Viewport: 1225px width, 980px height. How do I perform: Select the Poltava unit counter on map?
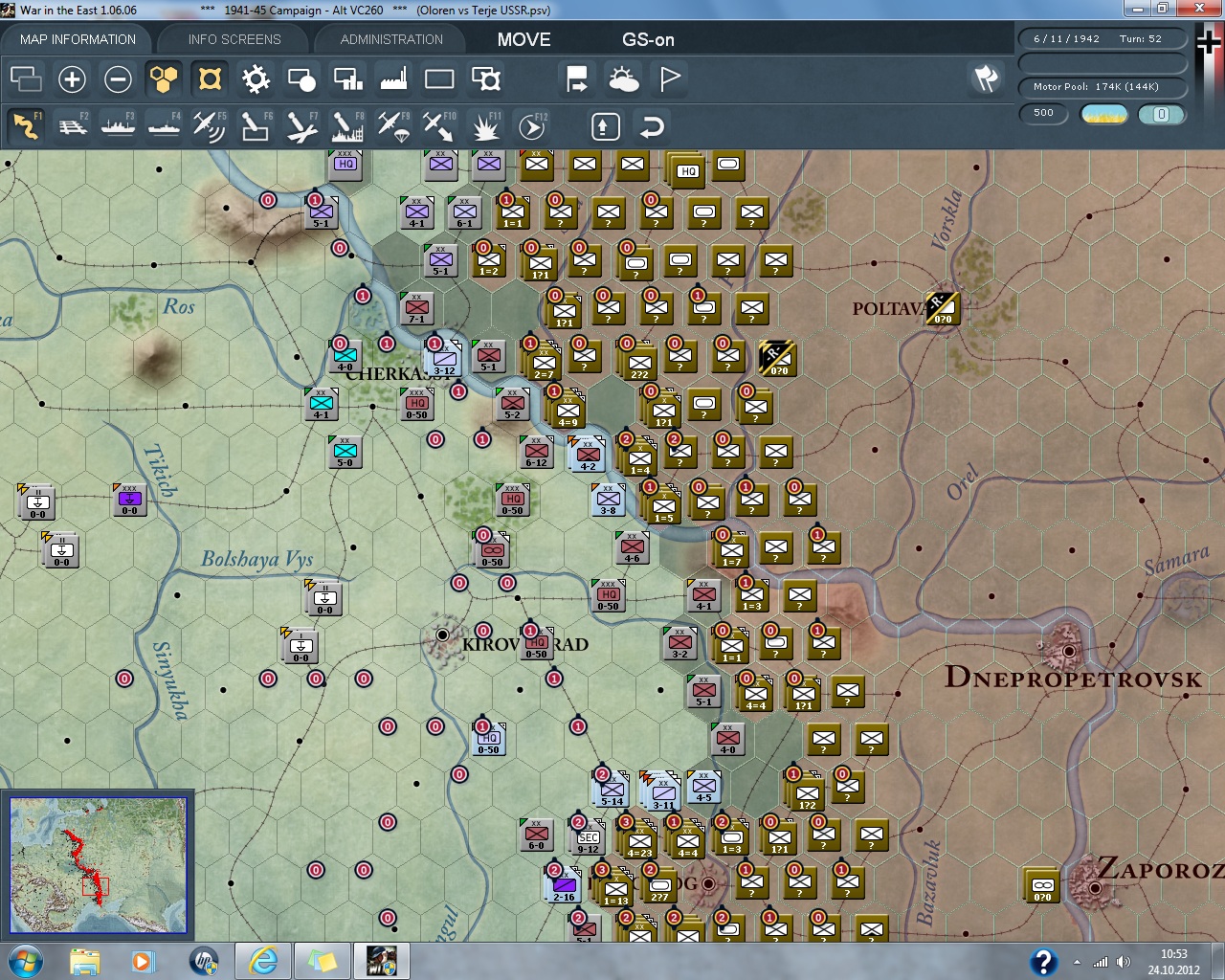click(x=942, y=308)
